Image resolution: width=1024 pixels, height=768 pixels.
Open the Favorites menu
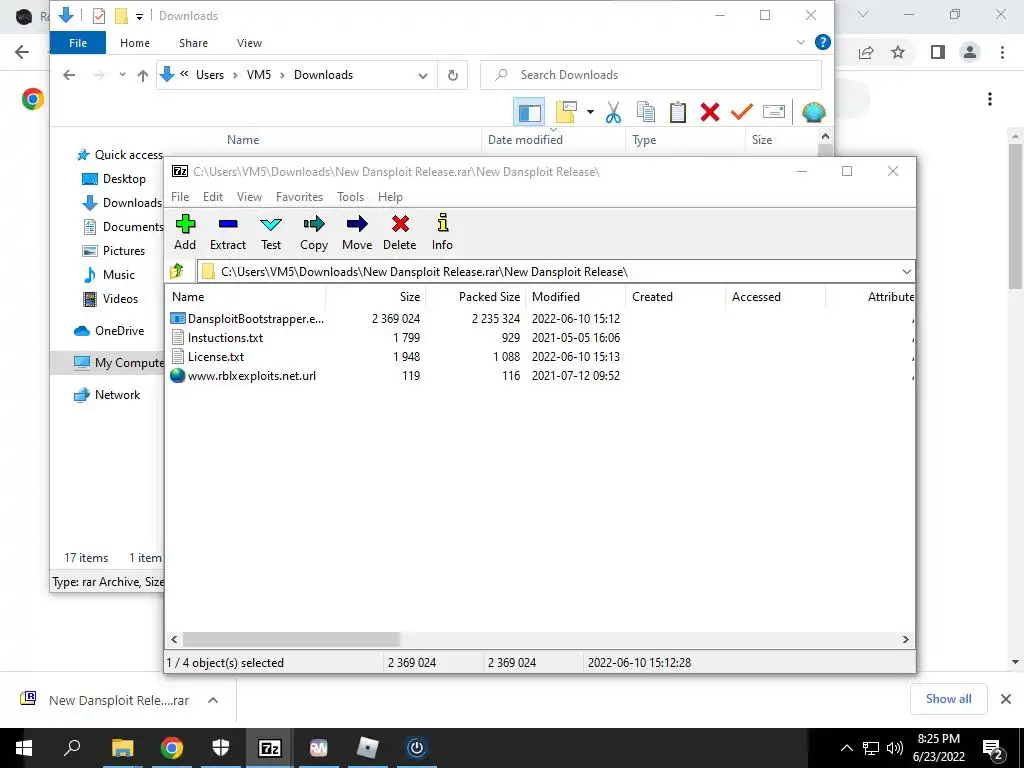click(x=300, y=197)
